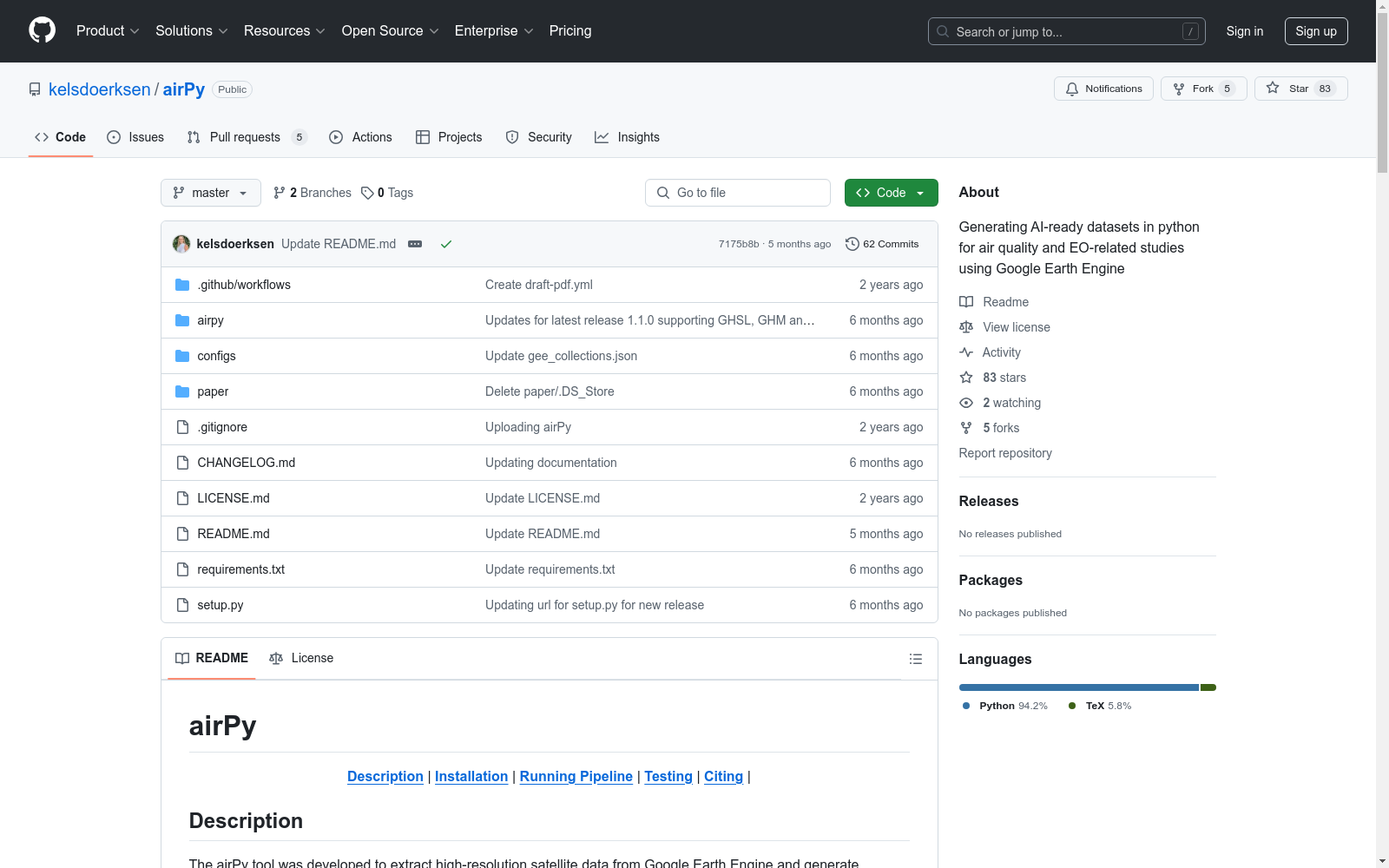Open the Actions tab
Screen dimensions: 1389x868
(x=360, y=137)
